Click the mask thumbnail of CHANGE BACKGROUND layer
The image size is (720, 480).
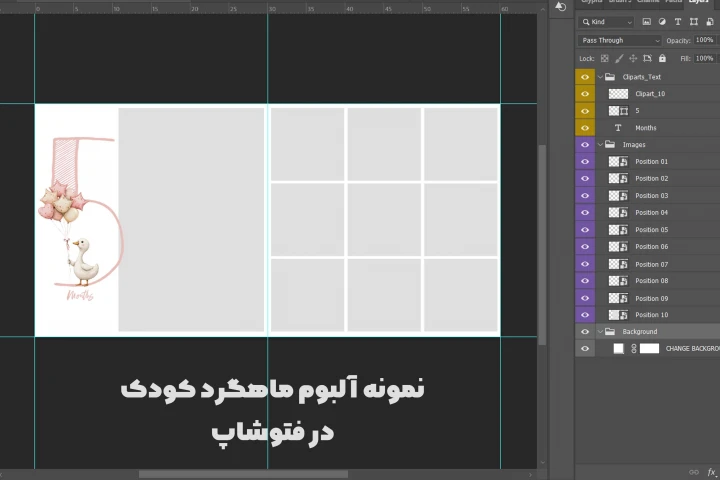point(649,349)
